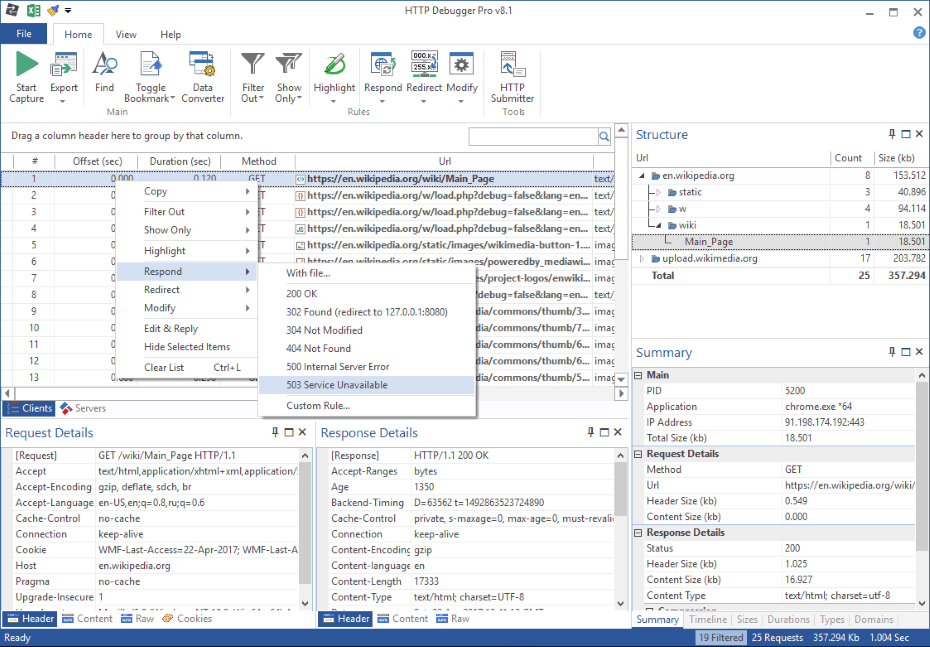Select the Total row in Structure
Screen dimensions: 930x647
point(780,275)
